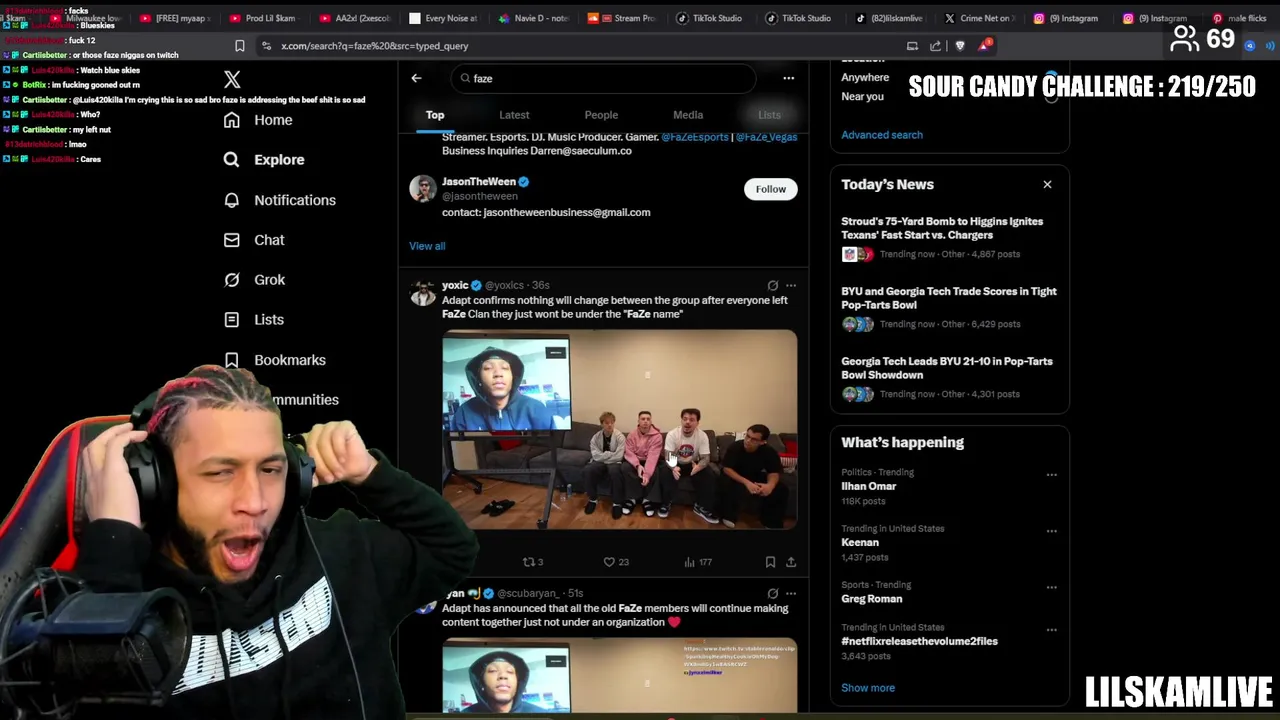Open JasonTheWeen profile name
The width and height of the screenshot is (1280, 720).
[479, 182]
